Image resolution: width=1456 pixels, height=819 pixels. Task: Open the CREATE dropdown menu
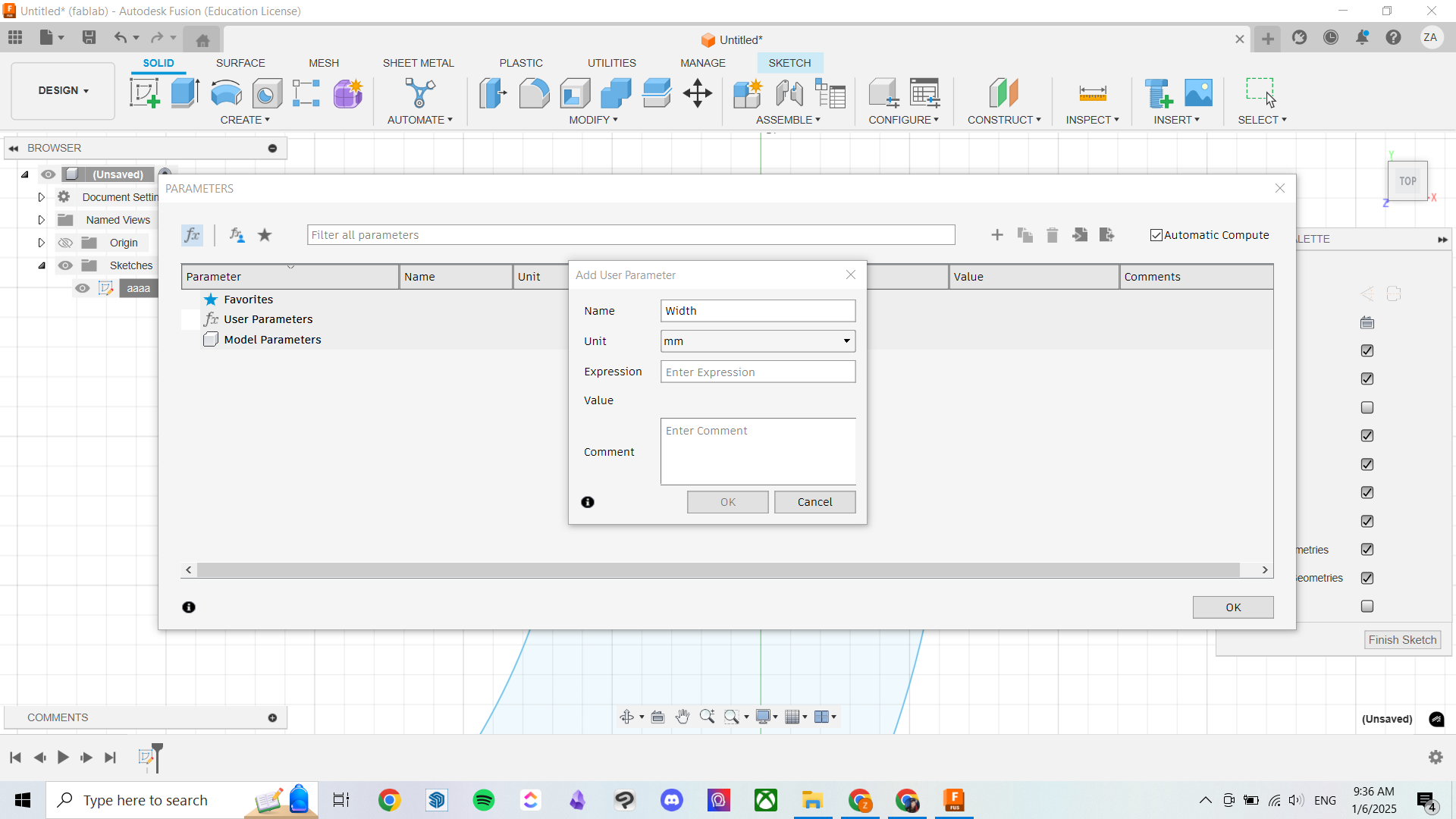(x=245, y=120)
